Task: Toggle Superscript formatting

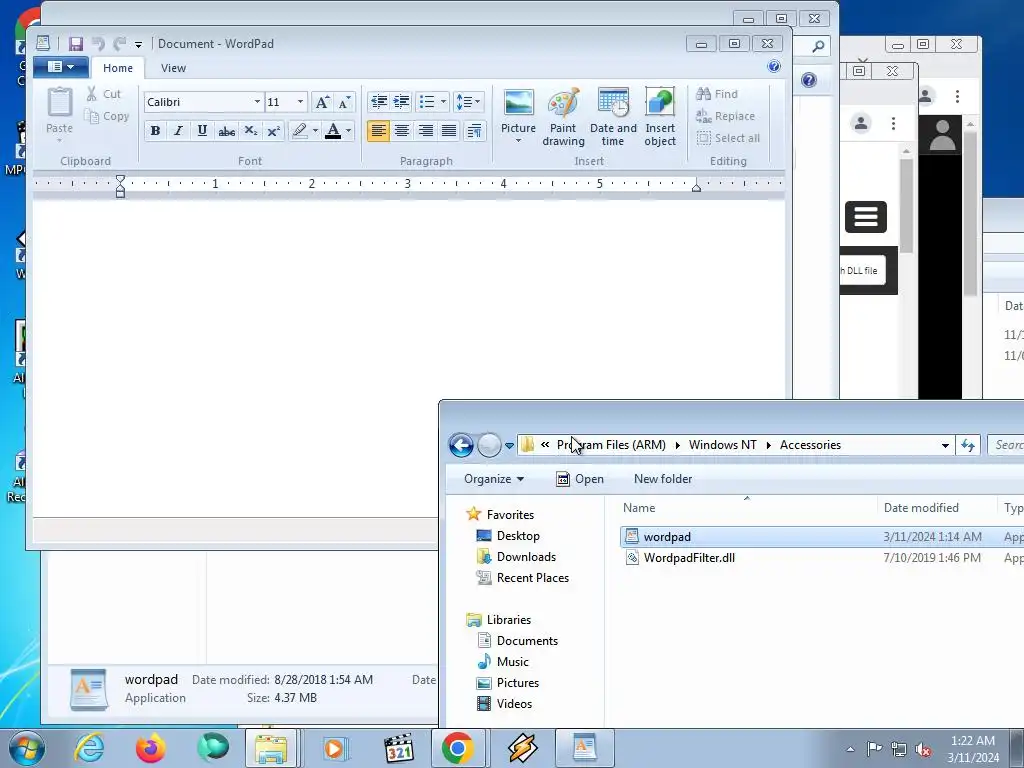Action: [x=274, y=131]
